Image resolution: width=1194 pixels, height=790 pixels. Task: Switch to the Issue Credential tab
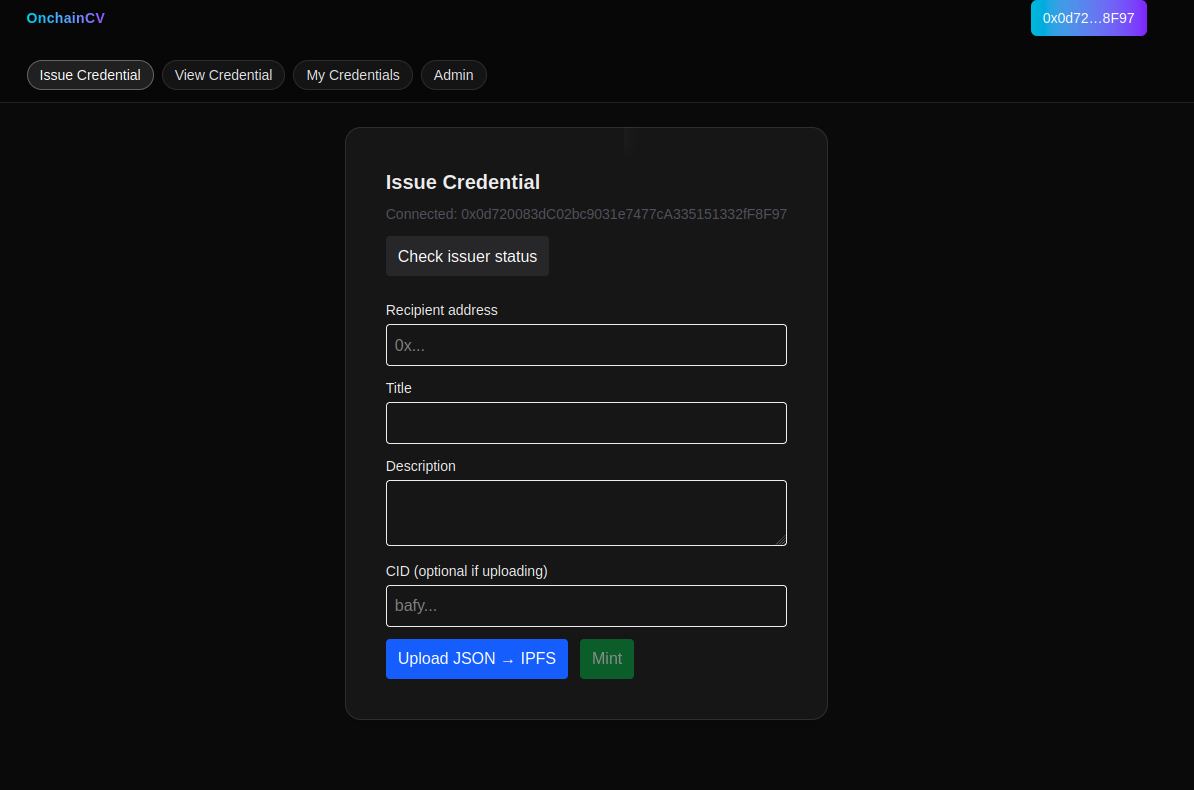pyautogui.click(x=90, y=75)
